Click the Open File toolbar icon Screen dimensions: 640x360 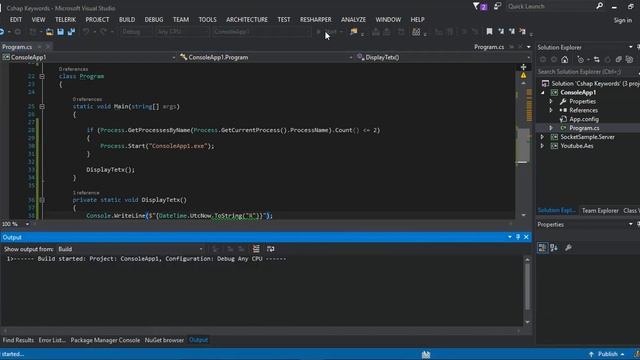coord(49,32)
